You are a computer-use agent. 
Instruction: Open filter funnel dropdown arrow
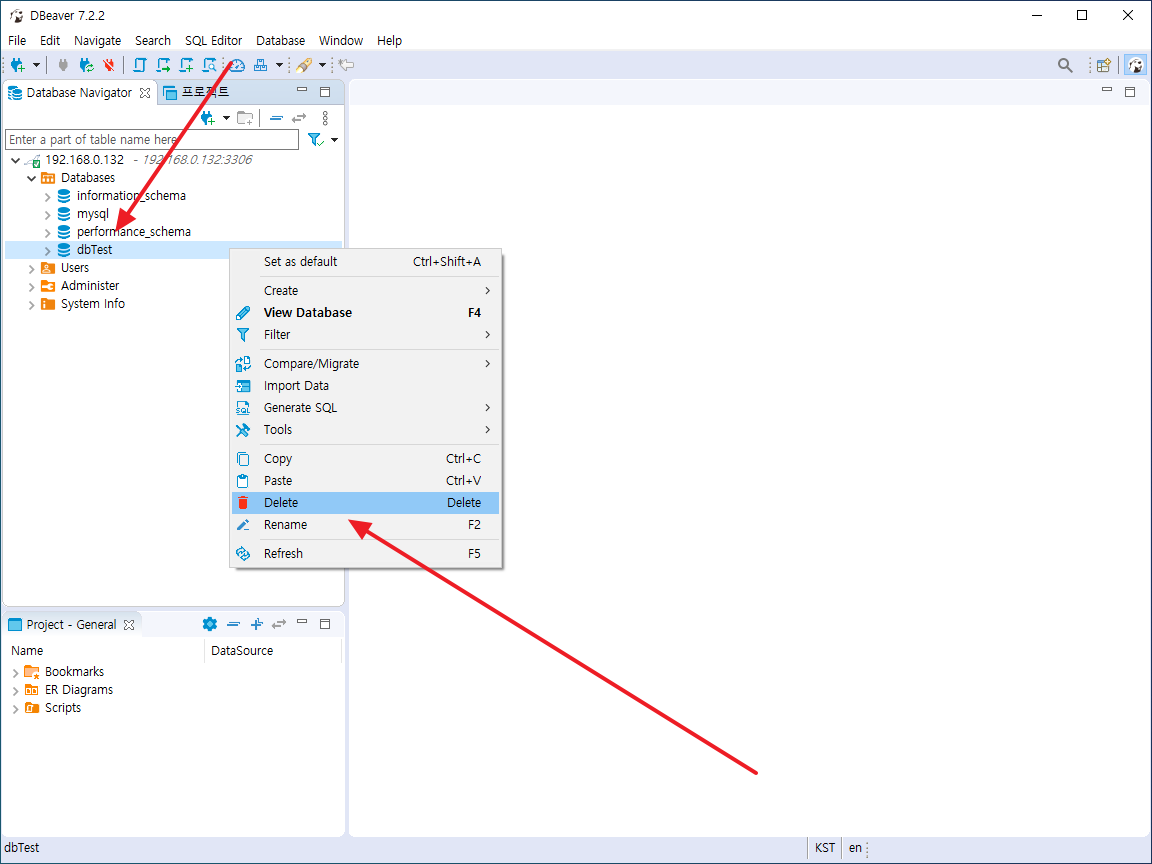[x=334, y=140]
